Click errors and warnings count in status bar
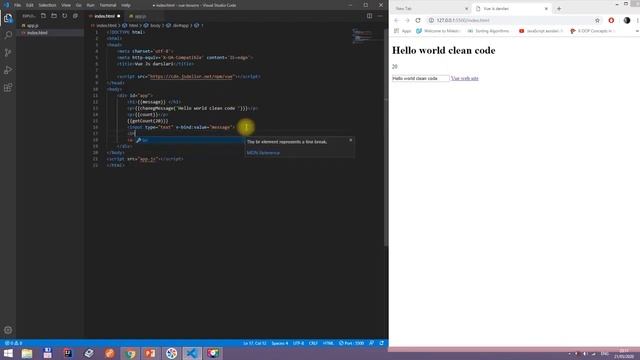Screen dimensions: 640x360 tap(13, 343)
